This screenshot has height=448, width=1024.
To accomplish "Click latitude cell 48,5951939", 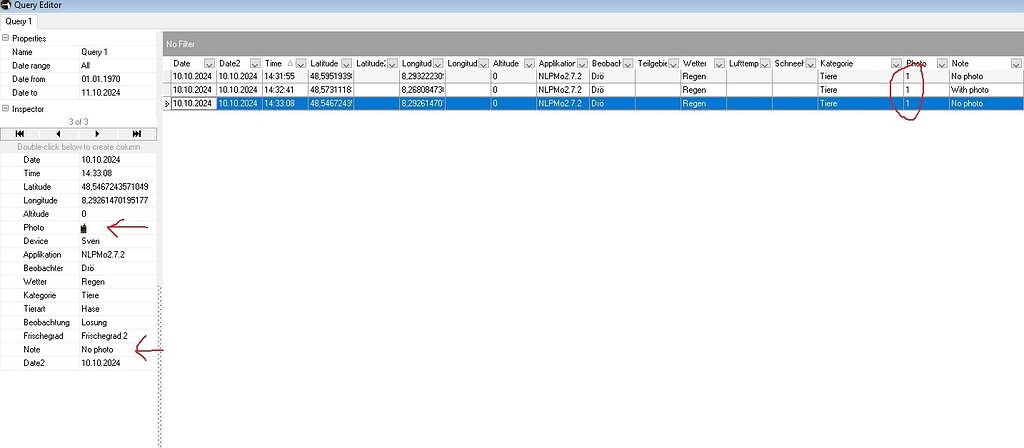I will (331, 76).
